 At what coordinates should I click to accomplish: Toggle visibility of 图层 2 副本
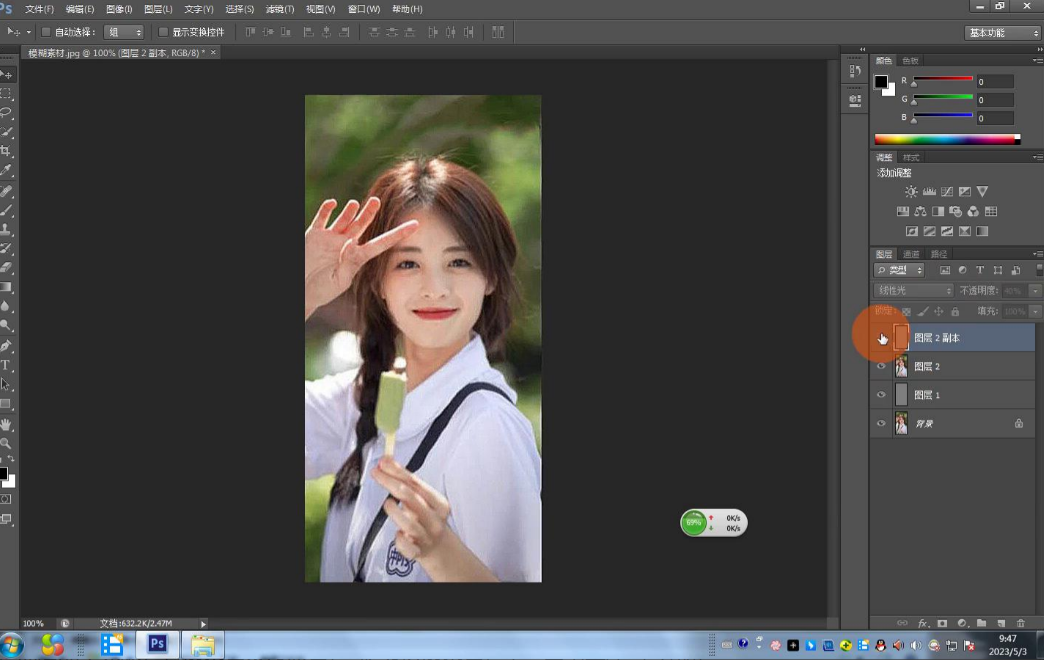882,338
